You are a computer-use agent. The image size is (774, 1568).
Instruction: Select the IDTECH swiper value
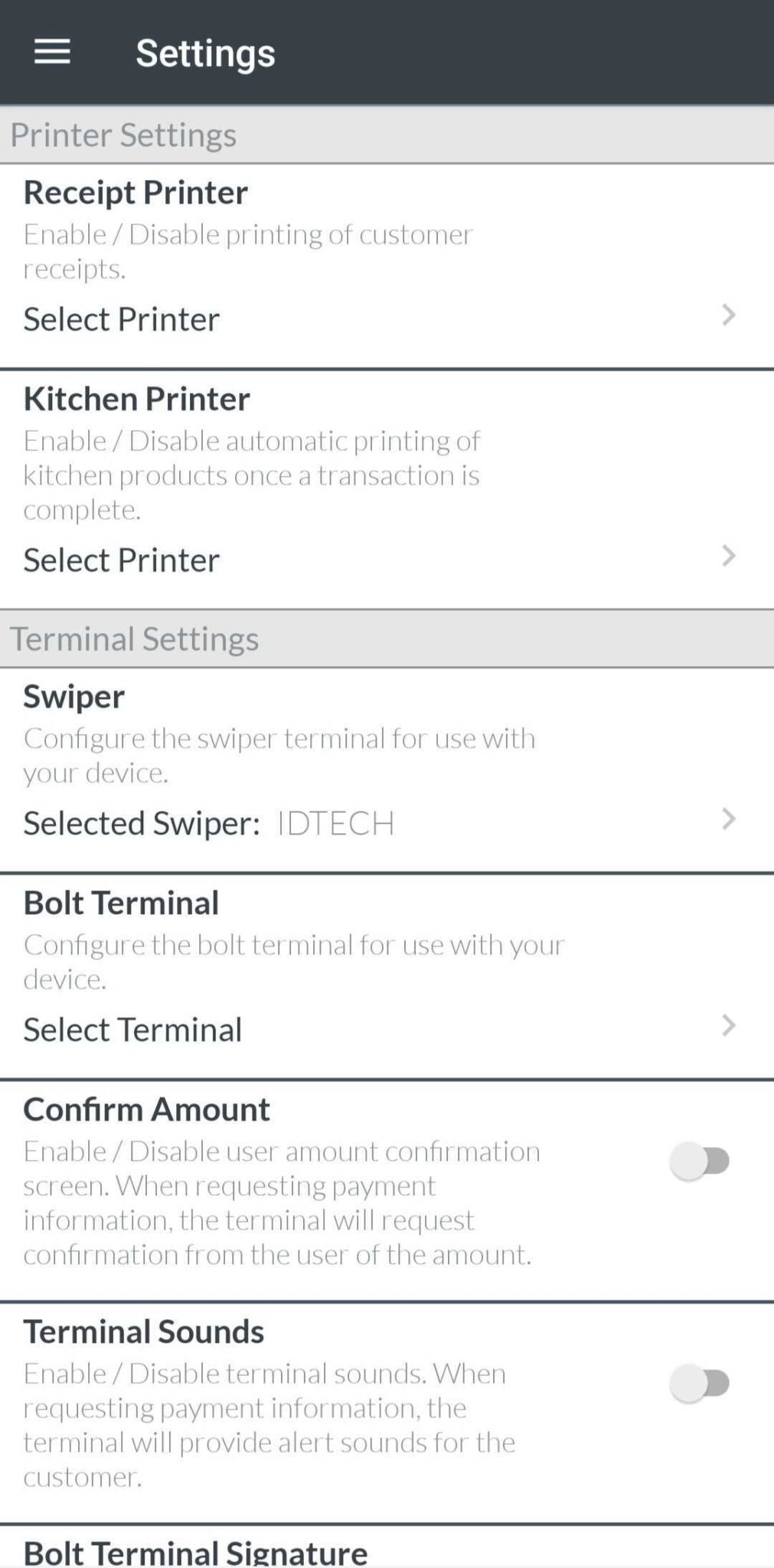pos(335,823)
